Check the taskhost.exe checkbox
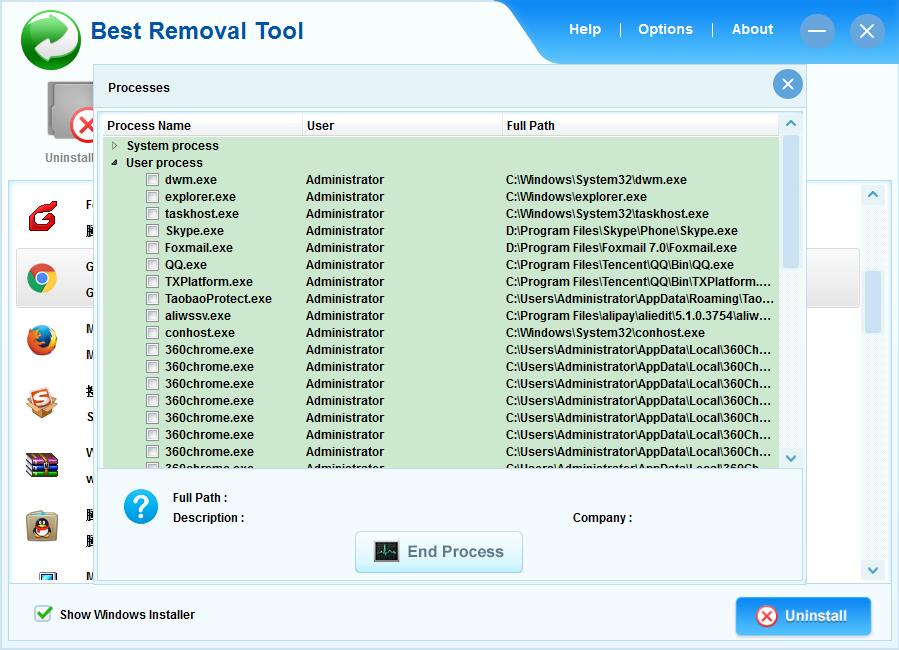 [x=153, y=214]
